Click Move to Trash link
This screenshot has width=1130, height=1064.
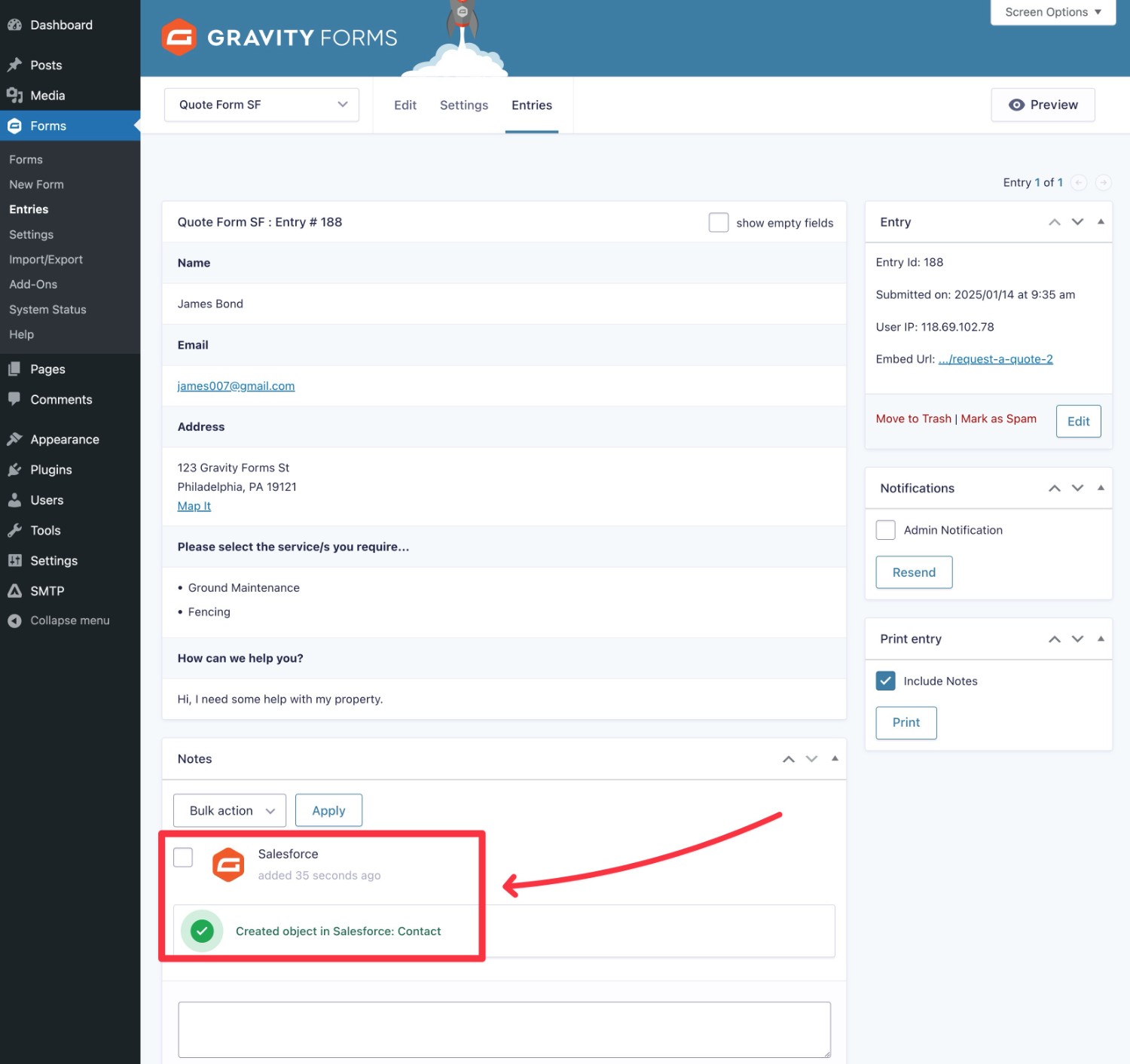tap(913, 419)
